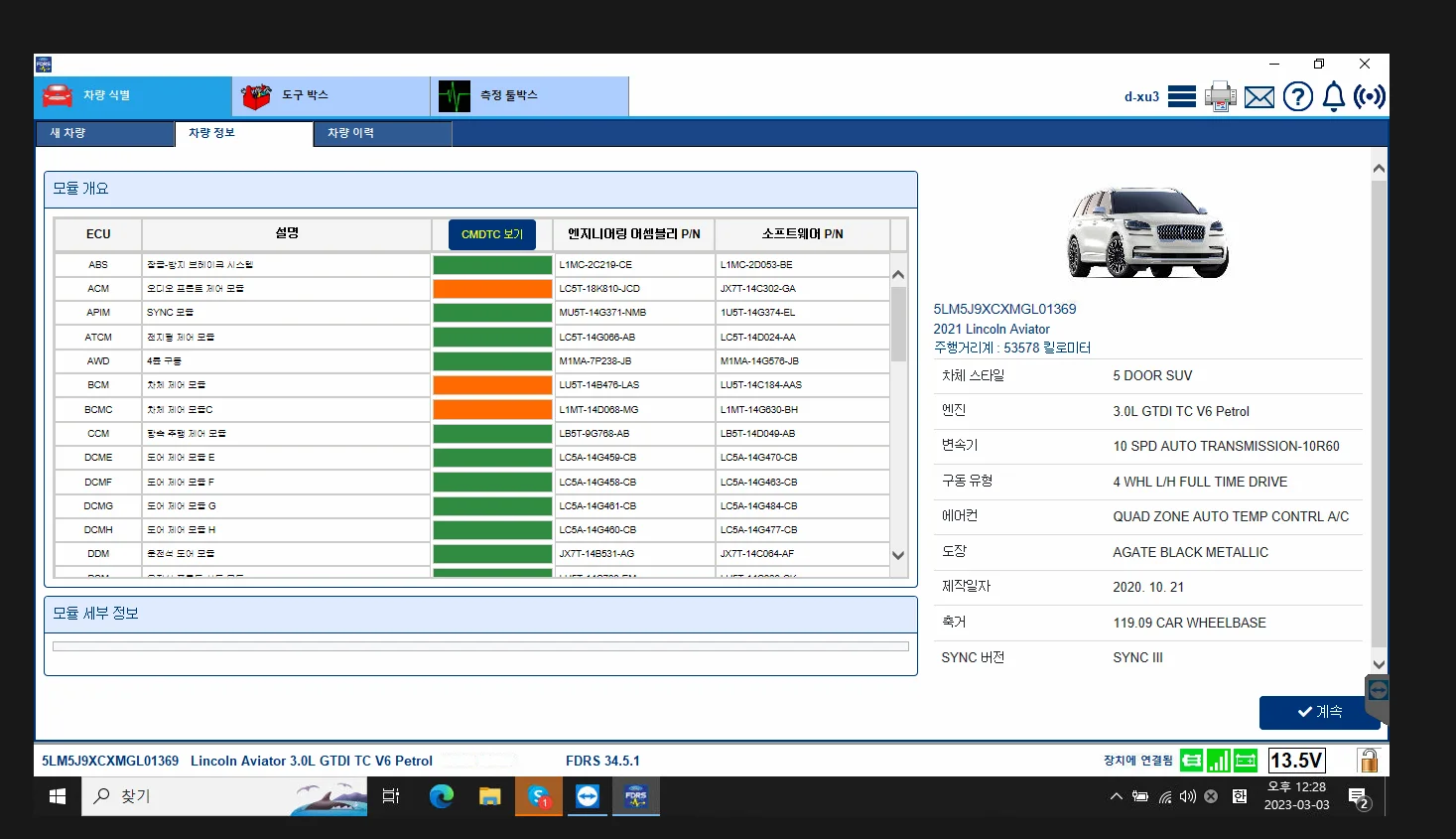Click the FDRS 34.5.1 version text

click(602, 762)
